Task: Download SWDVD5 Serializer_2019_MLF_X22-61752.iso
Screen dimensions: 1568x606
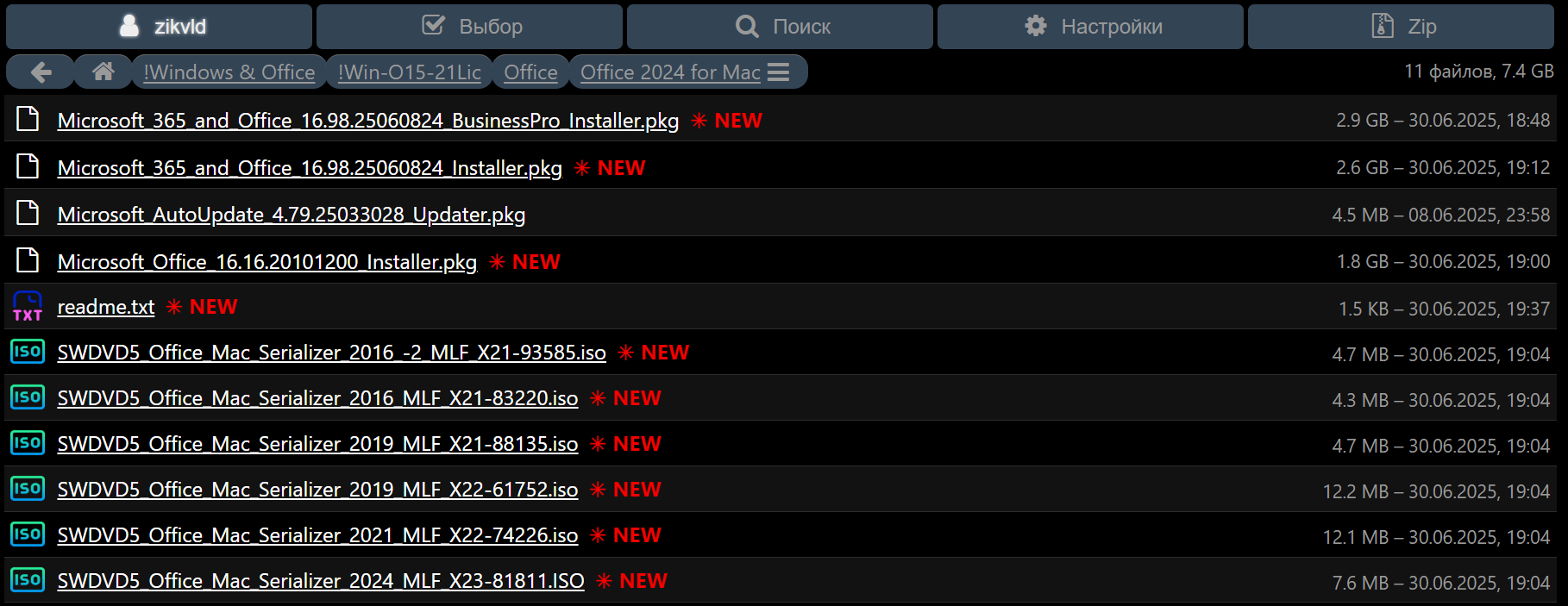Action: (x=317, y=490)
